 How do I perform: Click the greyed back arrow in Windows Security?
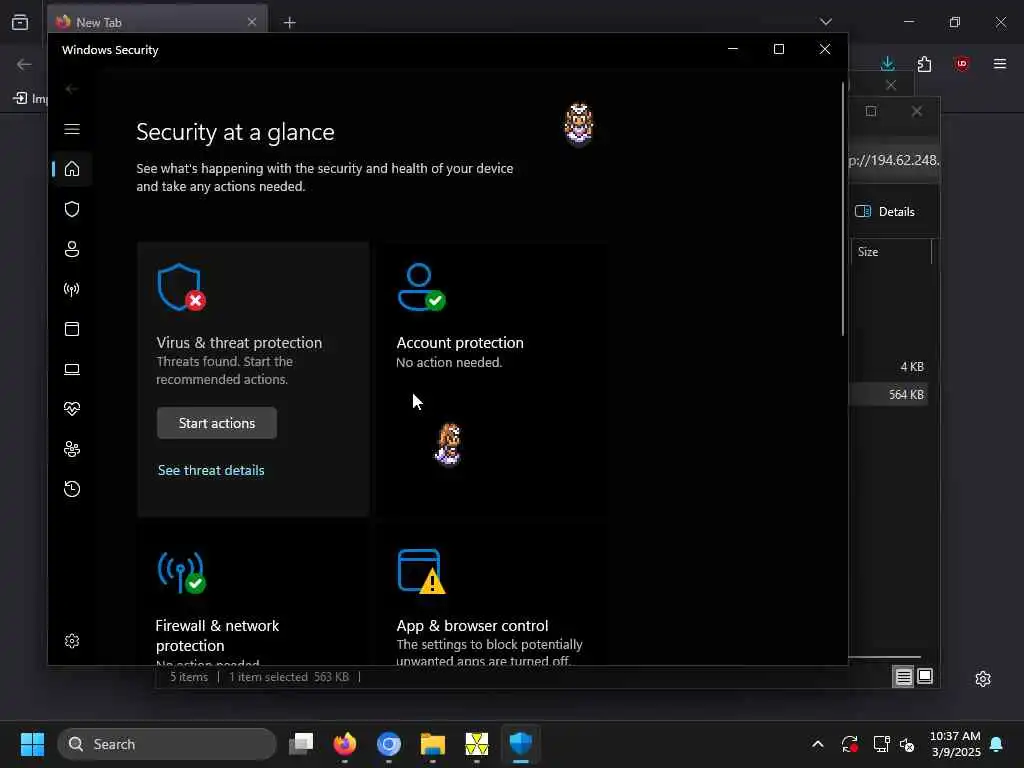[72, 89]
